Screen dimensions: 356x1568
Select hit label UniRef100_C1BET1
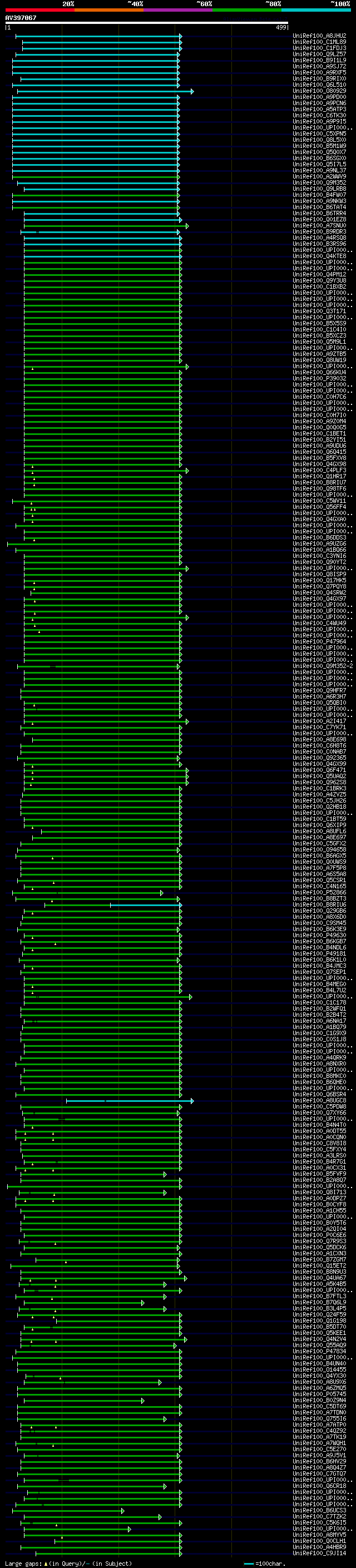[319, 433]
